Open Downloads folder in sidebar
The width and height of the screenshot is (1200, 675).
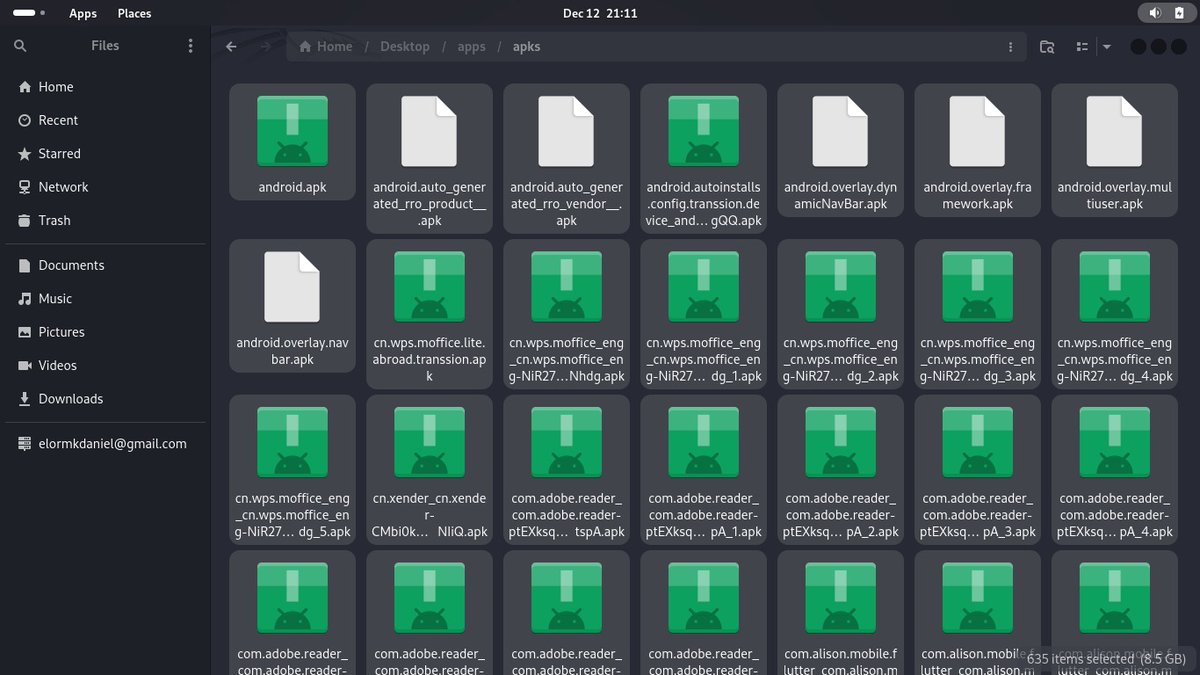coord(105,399)
